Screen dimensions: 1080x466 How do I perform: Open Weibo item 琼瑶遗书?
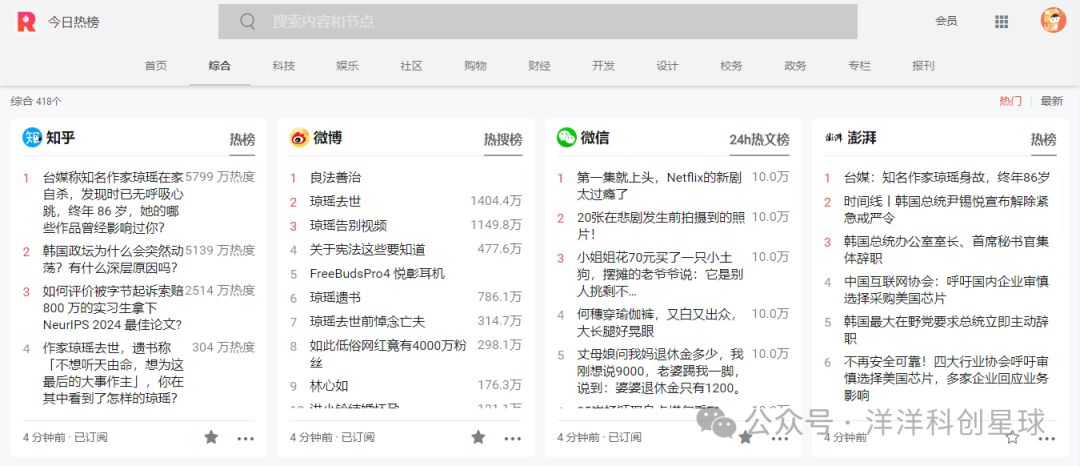click(335, 298)
